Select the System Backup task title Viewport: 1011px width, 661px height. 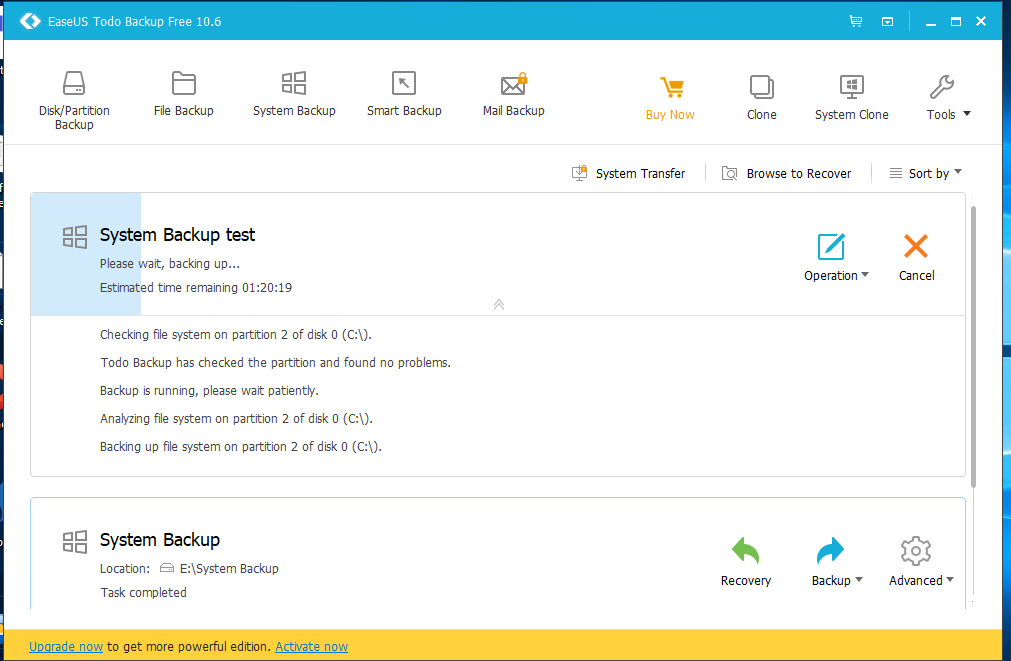tap(160, 540)
